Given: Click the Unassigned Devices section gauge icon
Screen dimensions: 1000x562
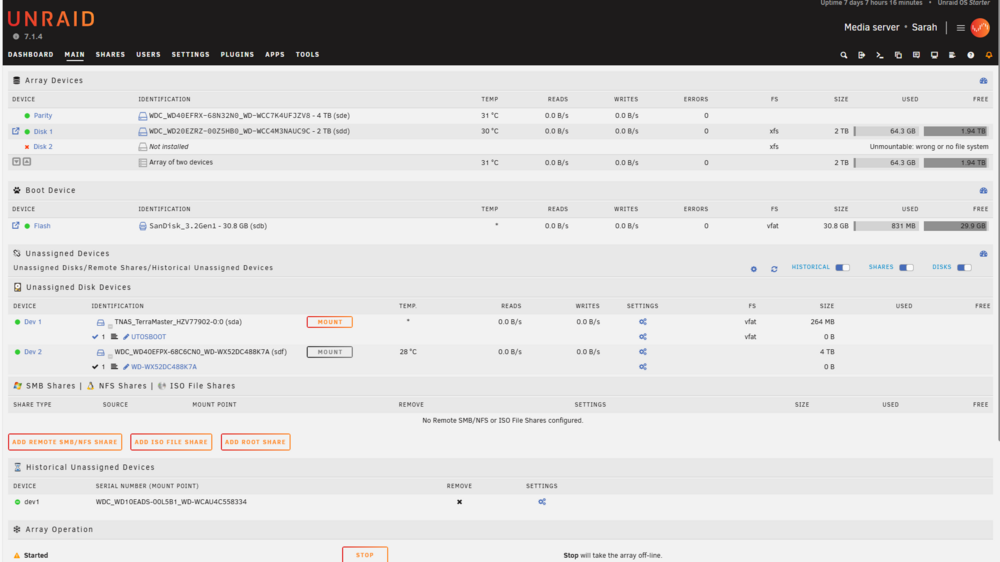Looking at the screenshot, I should click(983, 254).
